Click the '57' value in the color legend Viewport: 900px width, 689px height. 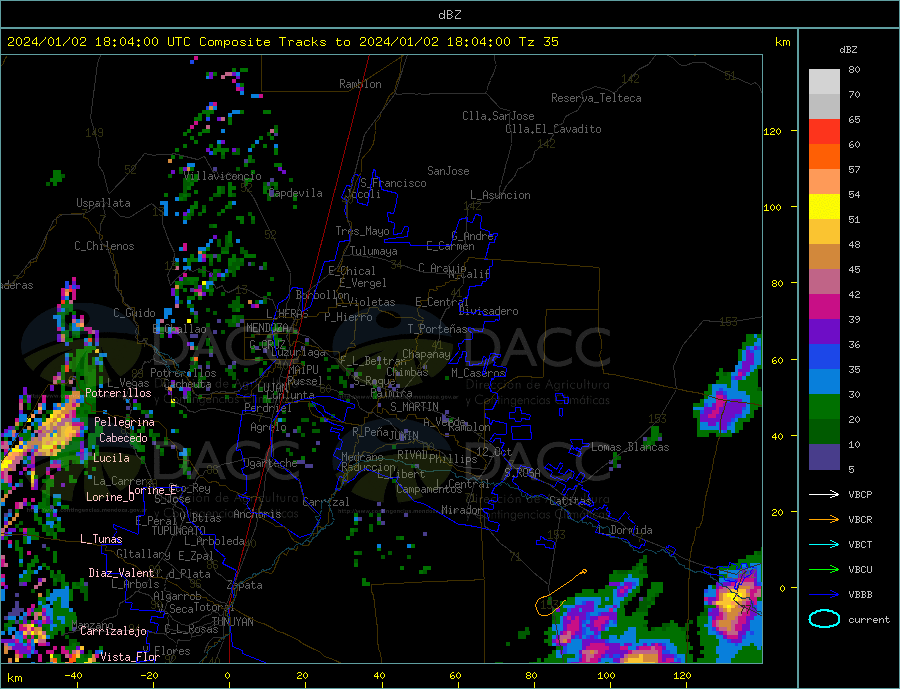point(854,169)
